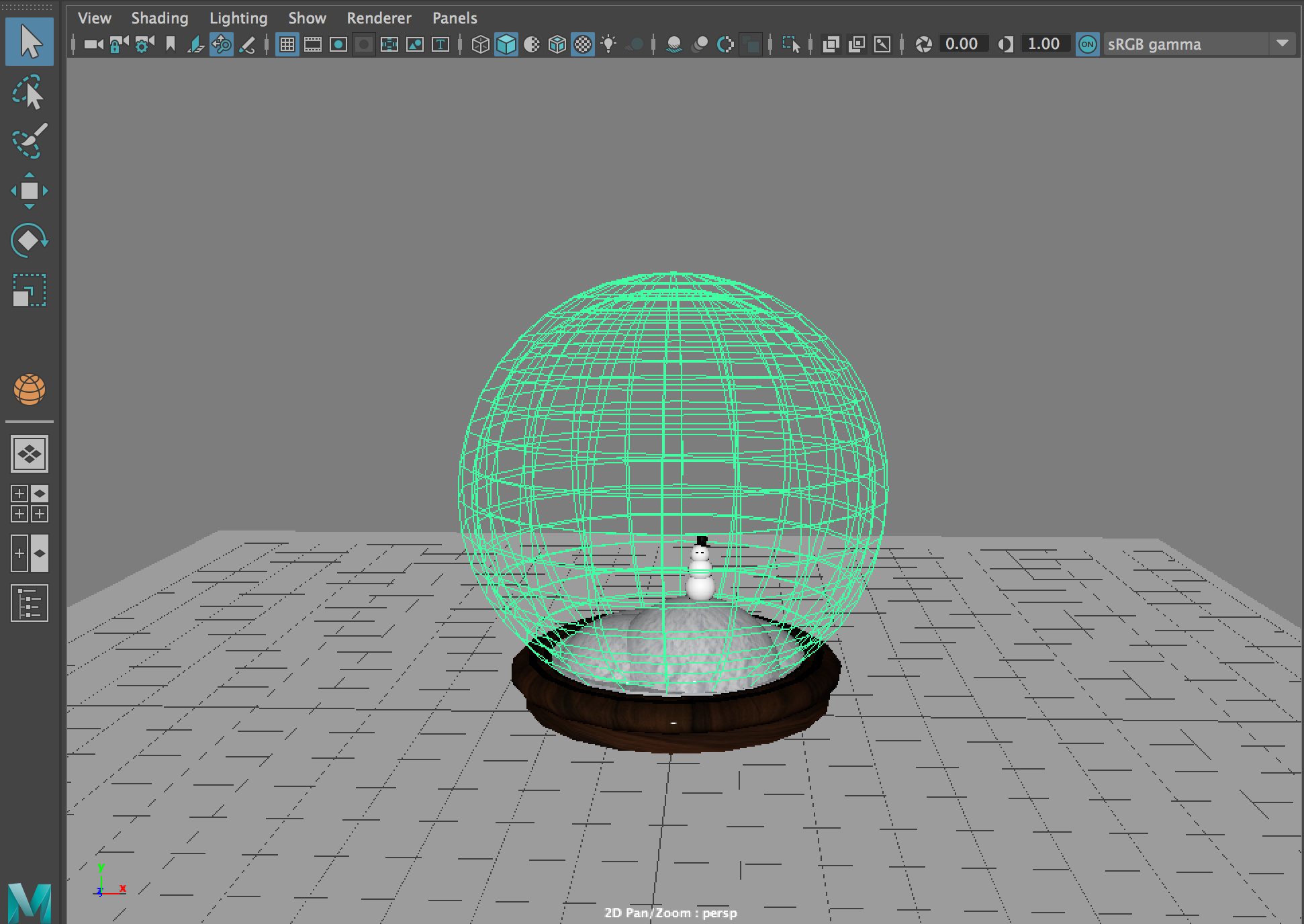The width and height of the screenshot is (1304, 924).
Task: Open the Panels menu
Action: 455,18
